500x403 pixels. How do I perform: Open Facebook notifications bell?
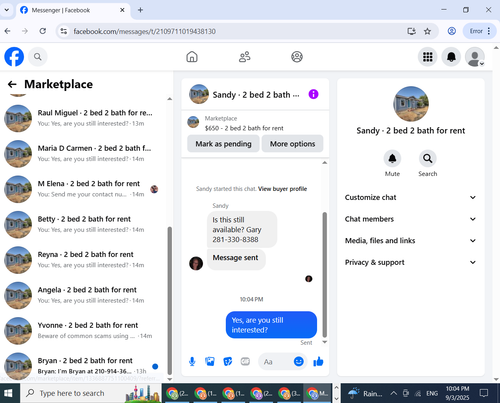451,57
